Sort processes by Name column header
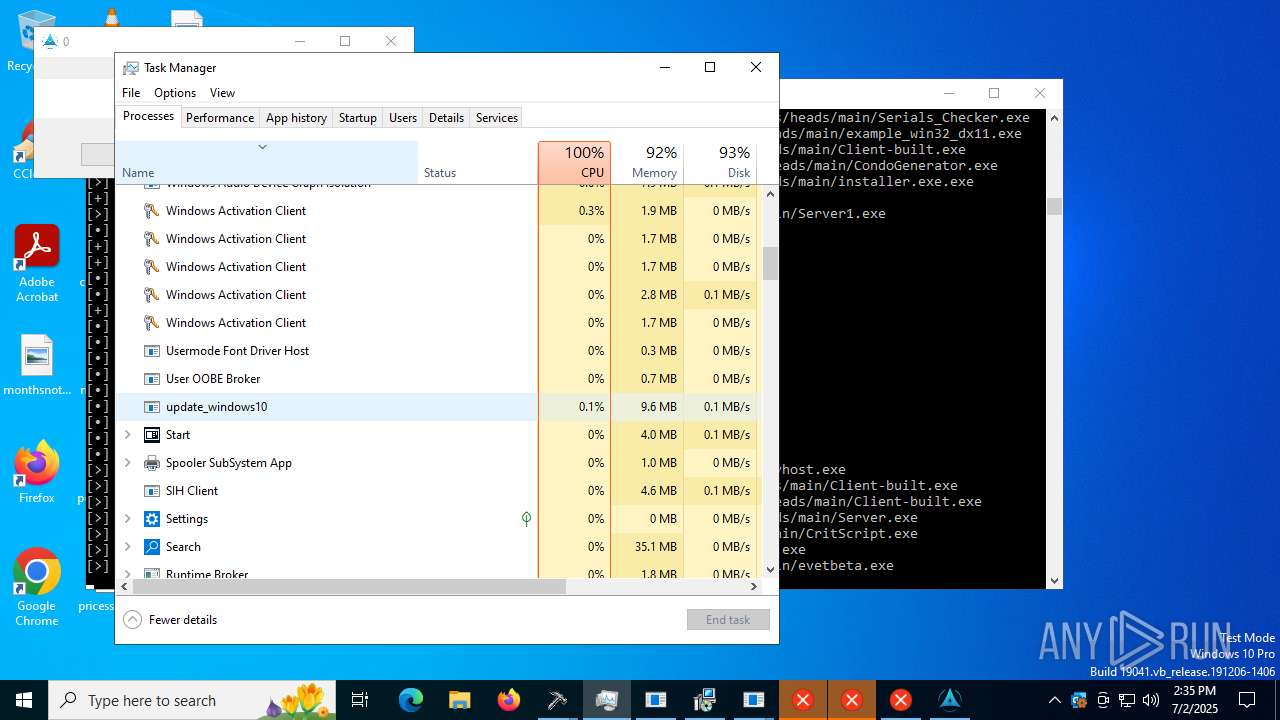The height and width of the screenshot is (720, 1280). pyautogui.click(x=267, y=162)
